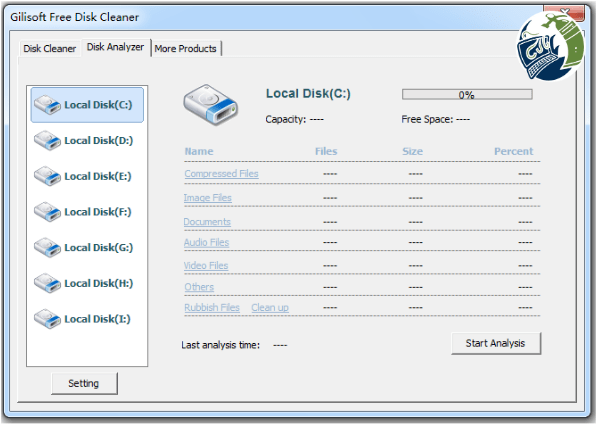Select Local Disk(E:) label in drive list
This screenshot has width=596, height=424.
(98, 176)
